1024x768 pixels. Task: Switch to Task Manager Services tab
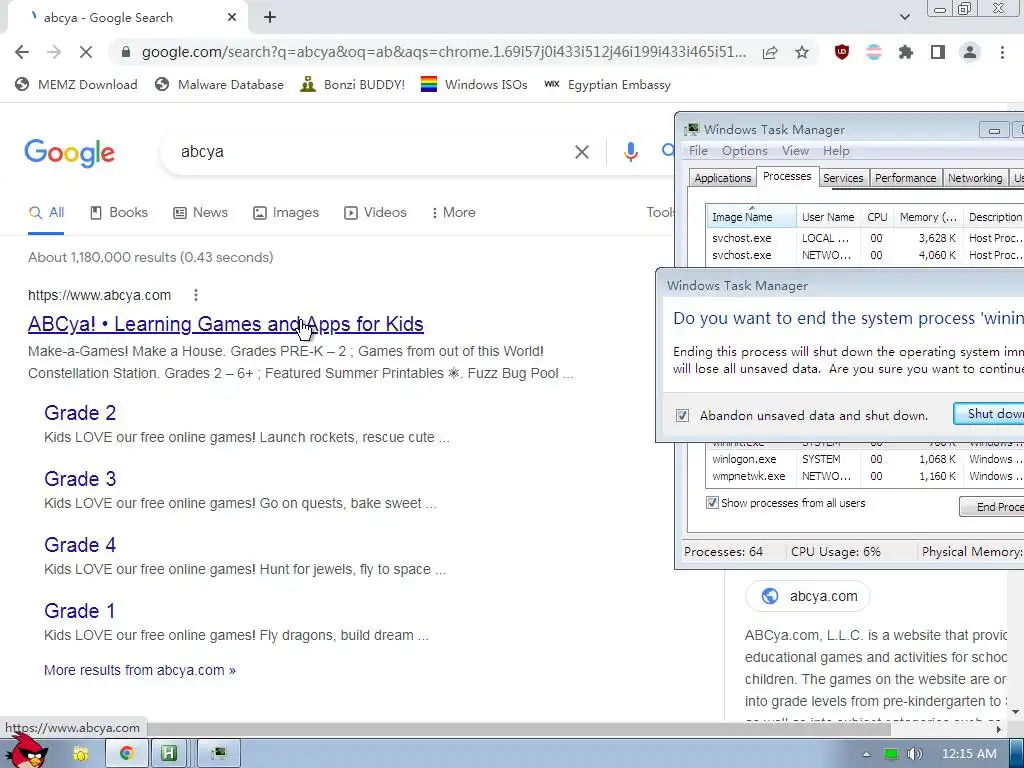(x=843, y=178)
